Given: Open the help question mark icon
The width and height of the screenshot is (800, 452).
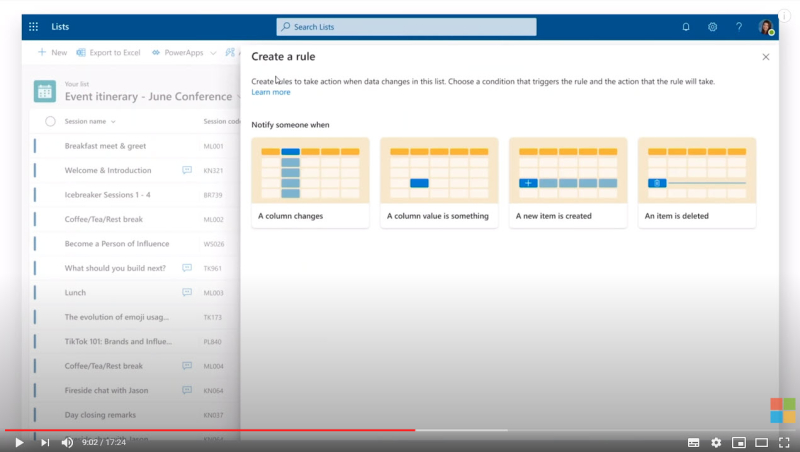Looking at the screenshot, I should click(739, 27).
